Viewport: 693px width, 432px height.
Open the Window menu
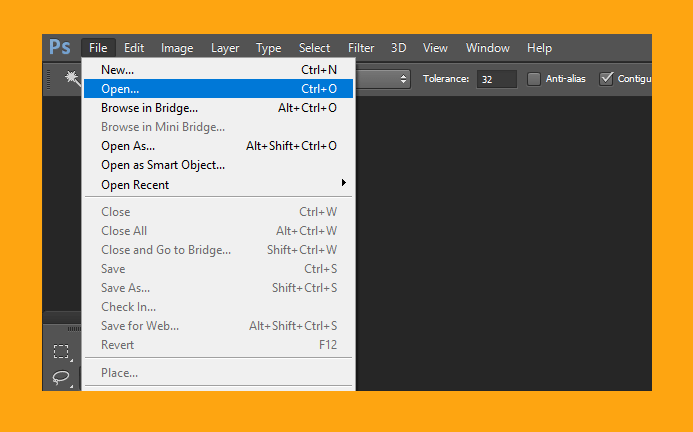pos(487,48)
